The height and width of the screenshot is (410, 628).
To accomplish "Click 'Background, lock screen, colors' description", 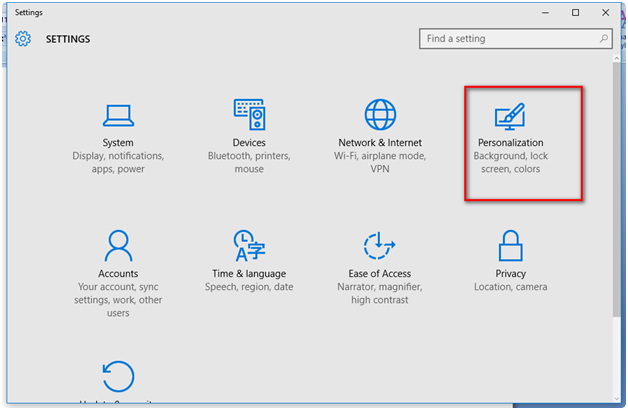I will [511, 162].
